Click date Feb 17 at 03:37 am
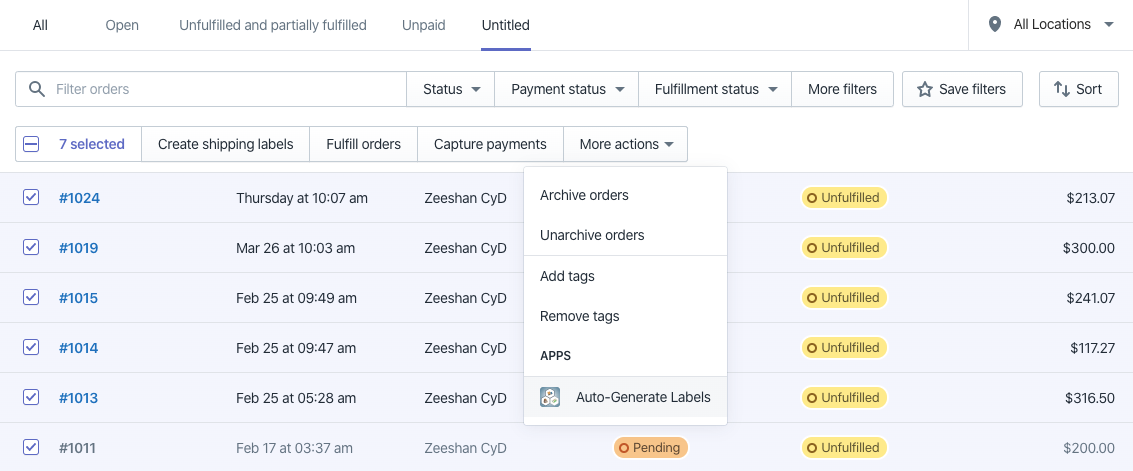This screenshot has width=1133, height=471. pyautogui.click(x=294, y=448)
